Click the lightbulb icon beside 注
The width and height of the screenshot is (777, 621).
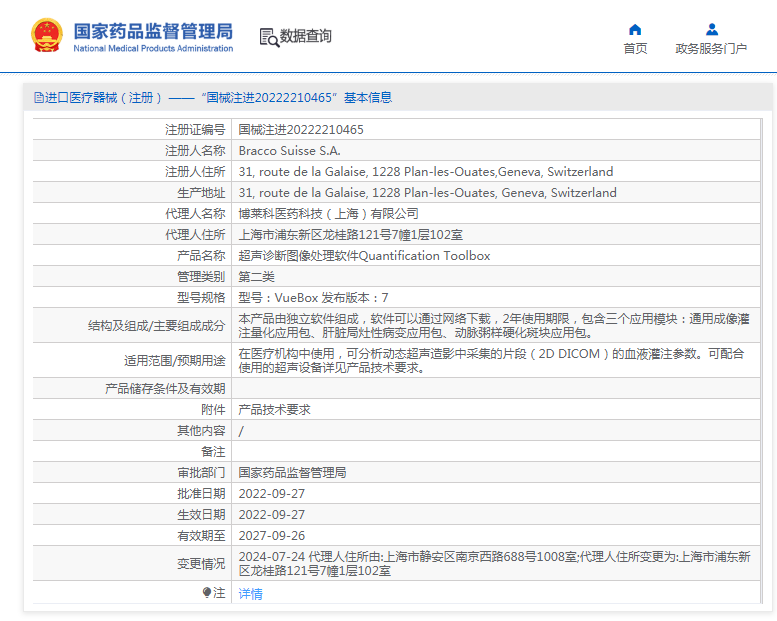click(207, 592)
